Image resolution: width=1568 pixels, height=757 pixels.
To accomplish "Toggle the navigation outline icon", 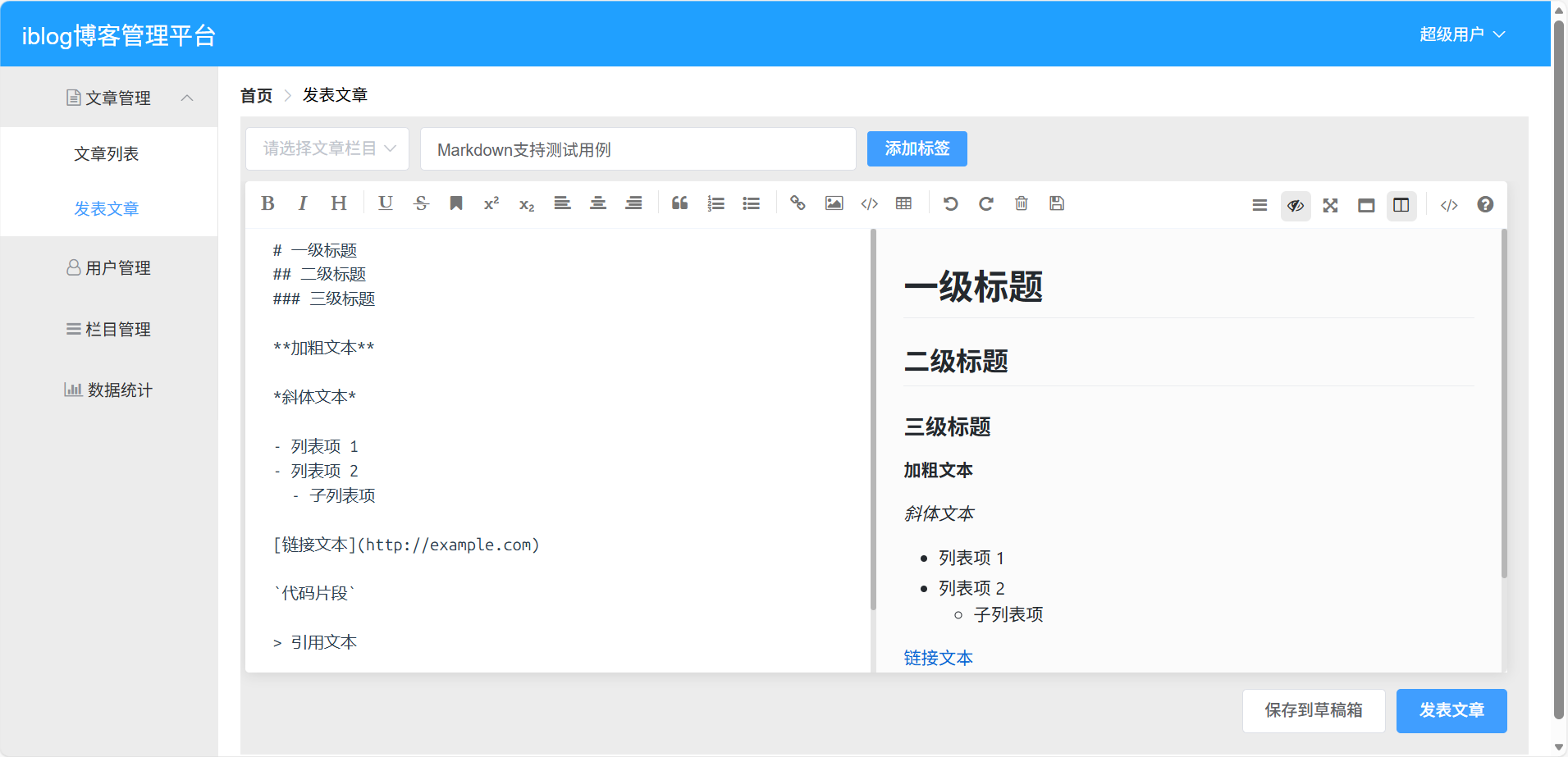I will coord(1259,205).
